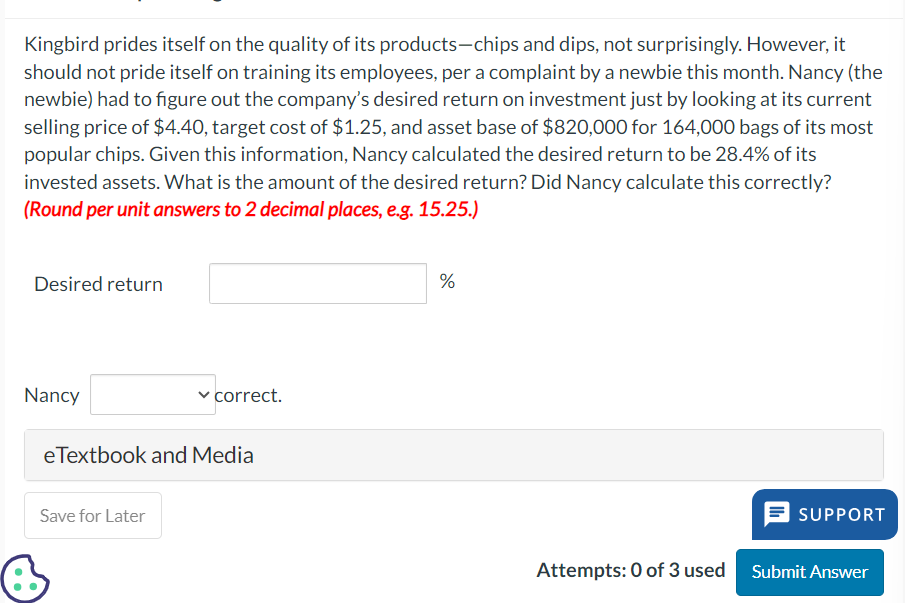905x603 pixels.
Task: Click the SUPPORT label text
Action: click(841, 514)
